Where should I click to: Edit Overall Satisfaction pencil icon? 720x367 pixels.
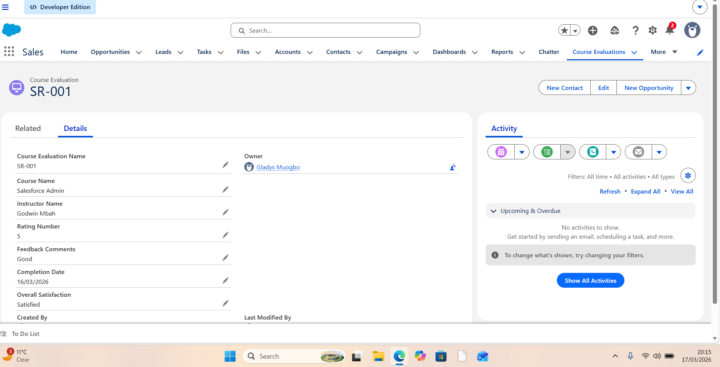point(225,303)
